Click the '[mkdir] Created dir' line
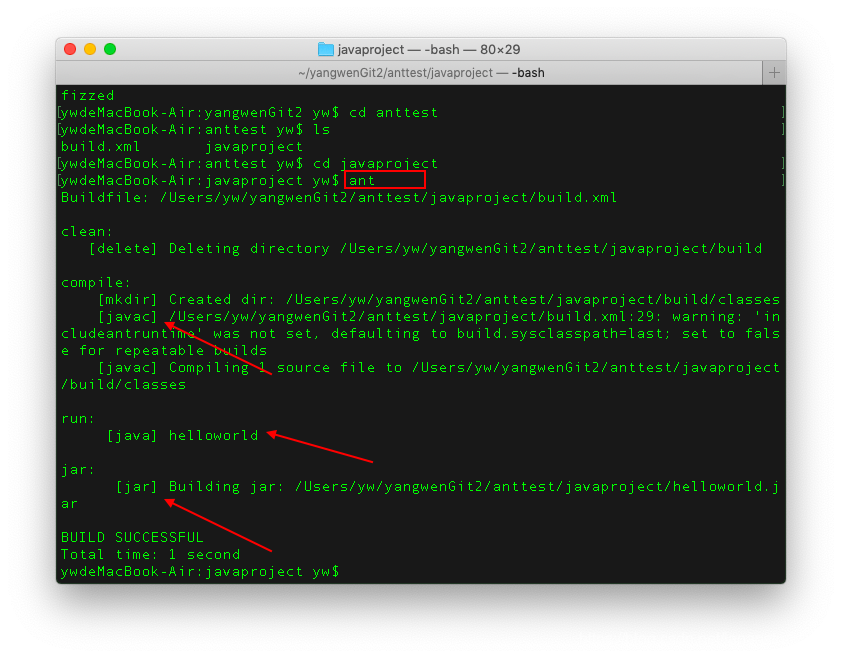 click(x=439, y=300)
